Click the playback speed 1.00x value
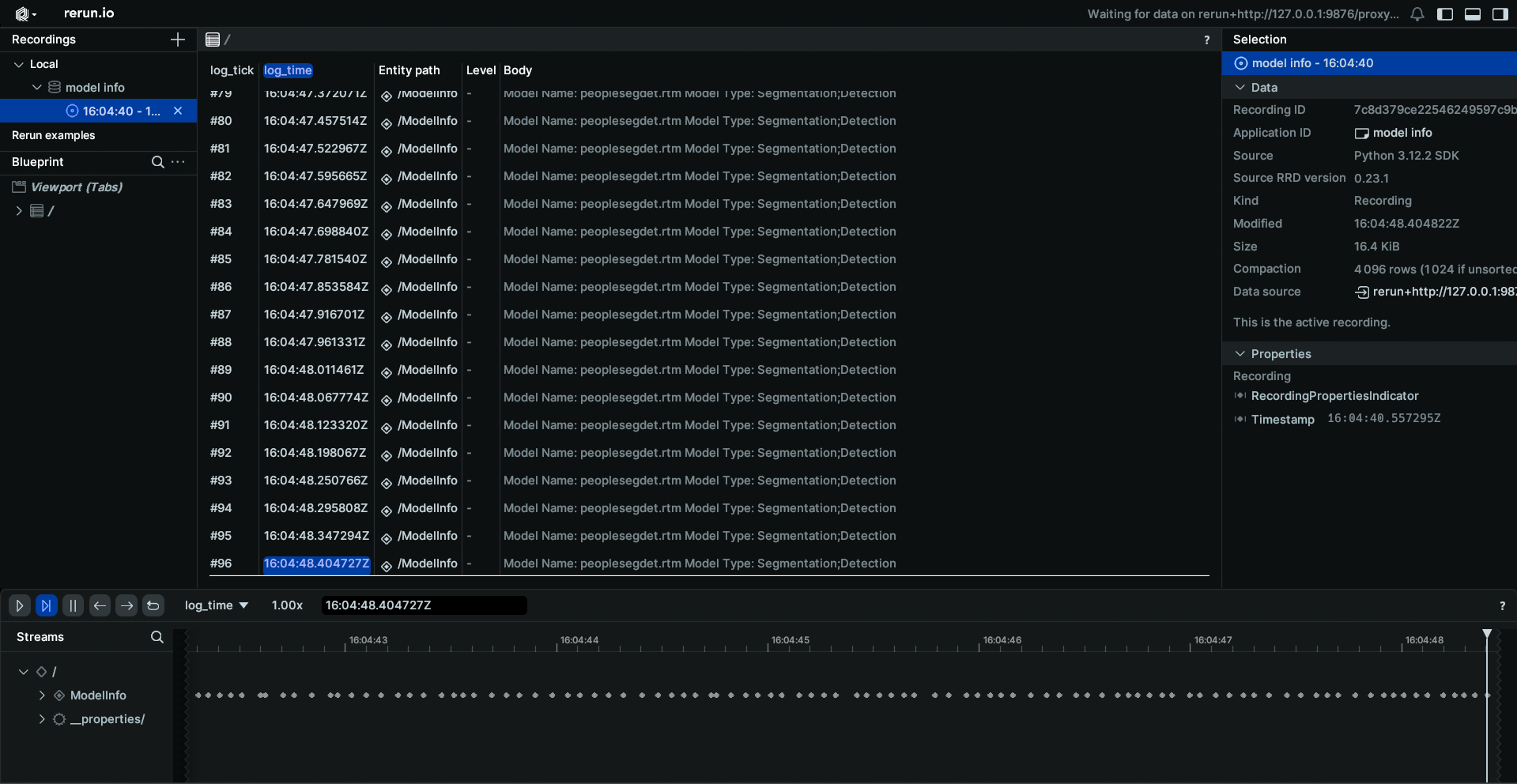 [x=287, y=605]
